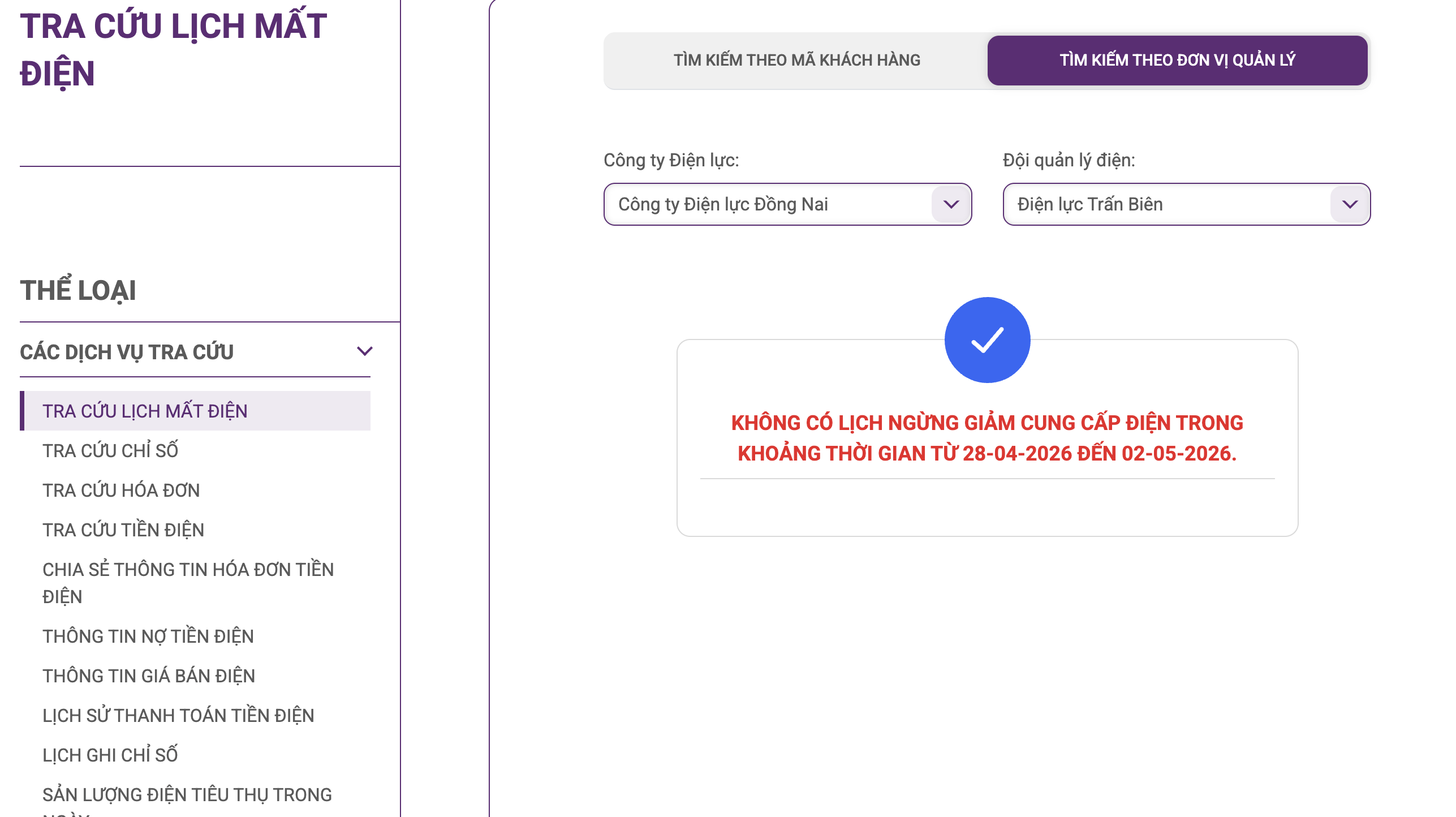Screen dimensions: 1456x817
Task: Collapse the Các dịch vụ tra cứu section
Action: coord(365,351)
